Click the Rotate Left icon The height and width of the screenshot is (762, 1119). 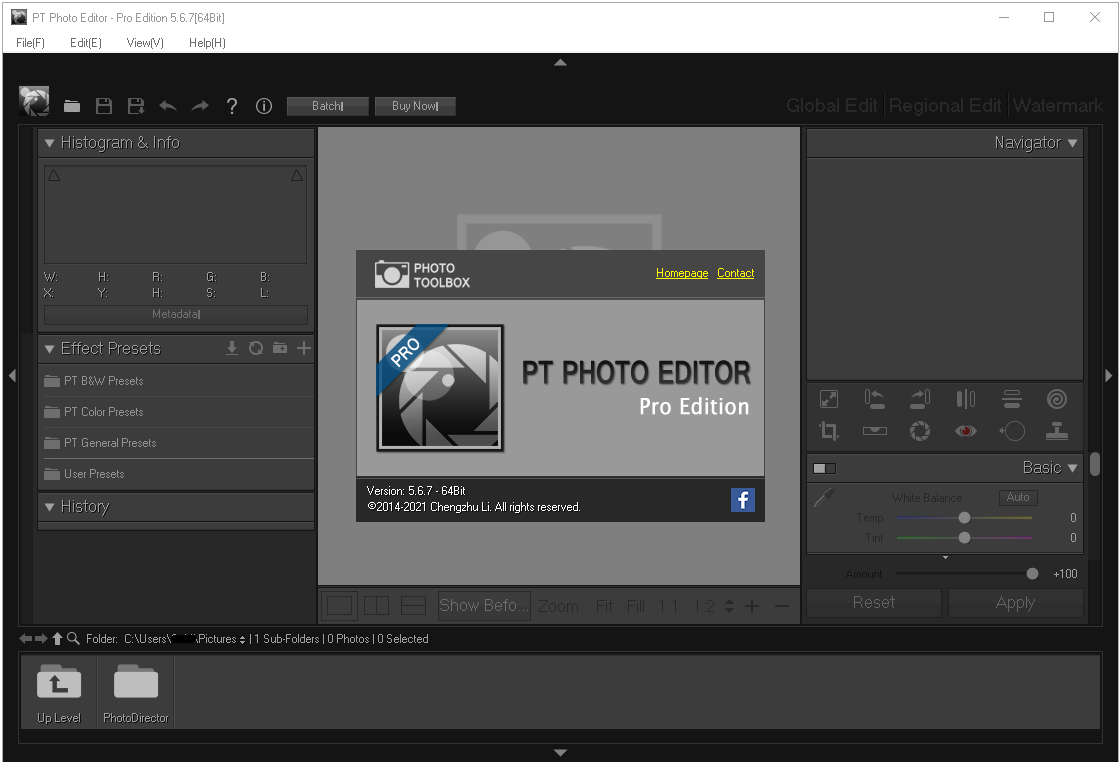(x=874, y=399)
